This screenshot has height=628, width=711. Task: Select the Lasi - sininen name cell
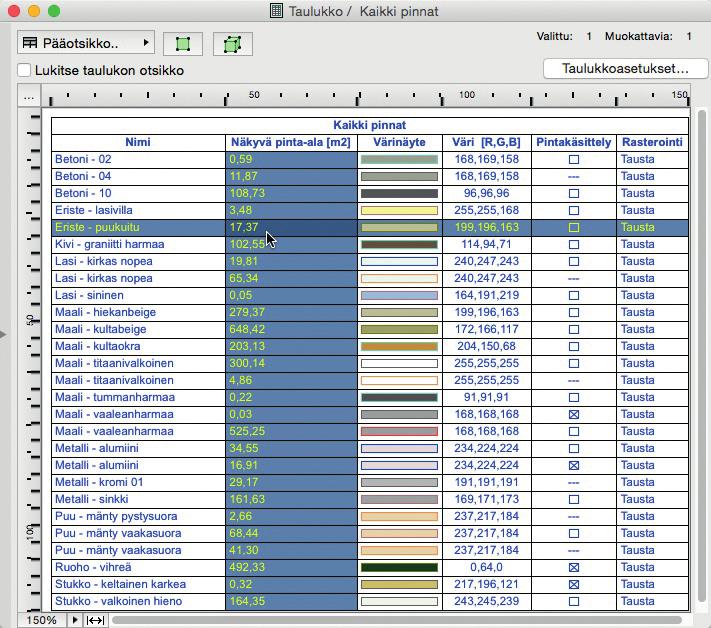(138, 296)
